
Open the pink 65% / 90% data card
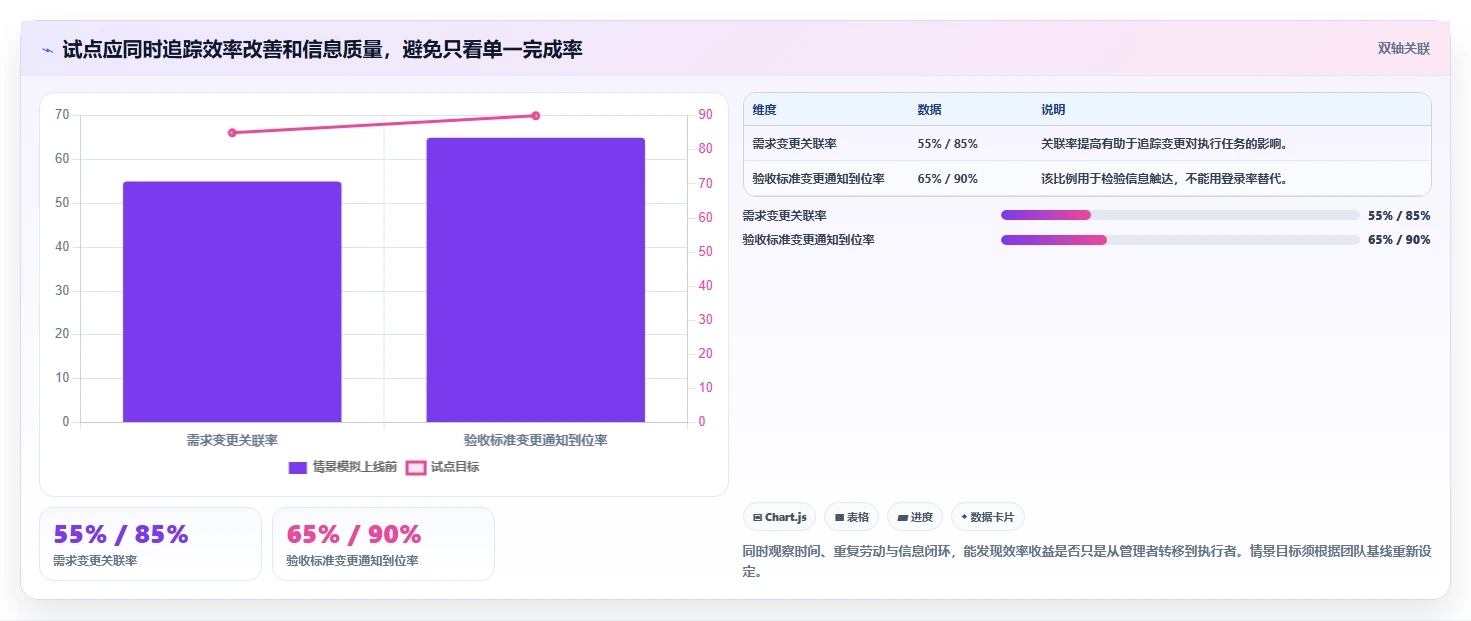[x=383, y=544]
